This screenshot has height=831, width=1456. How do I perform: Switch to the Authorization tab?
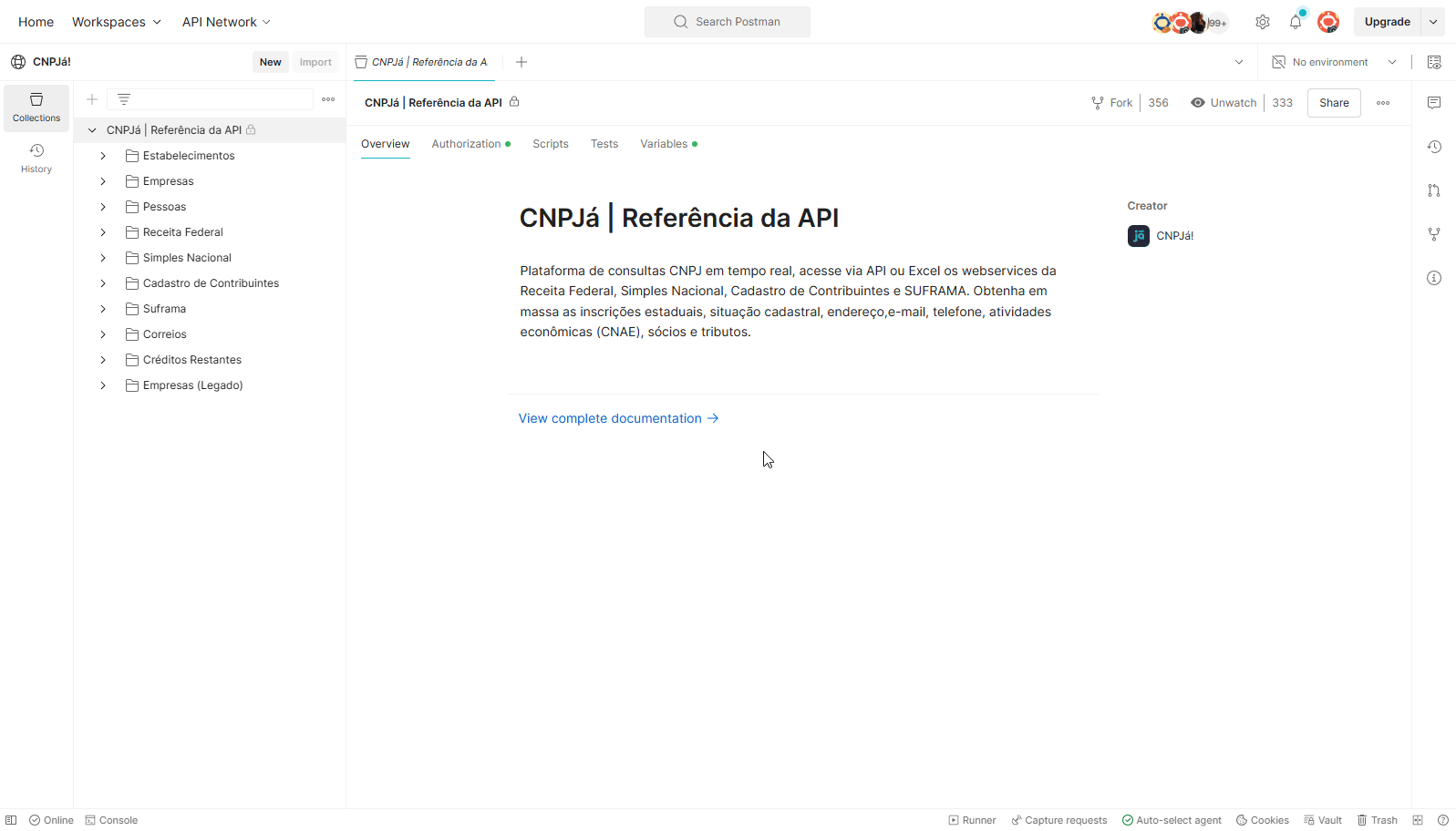tap(470, 144)
